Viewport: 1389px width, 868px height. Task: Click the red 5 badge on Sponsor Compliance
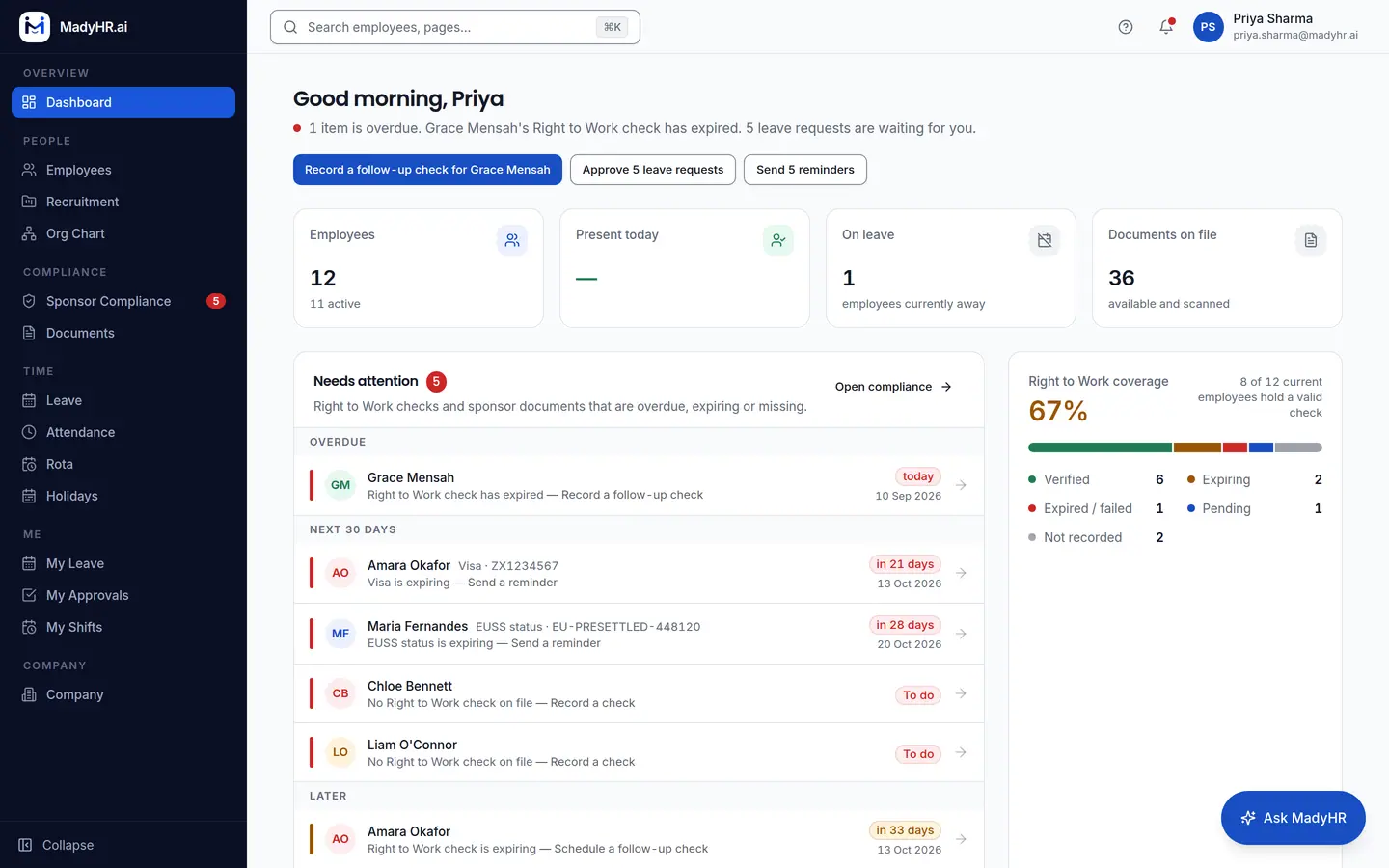point(216,301)
